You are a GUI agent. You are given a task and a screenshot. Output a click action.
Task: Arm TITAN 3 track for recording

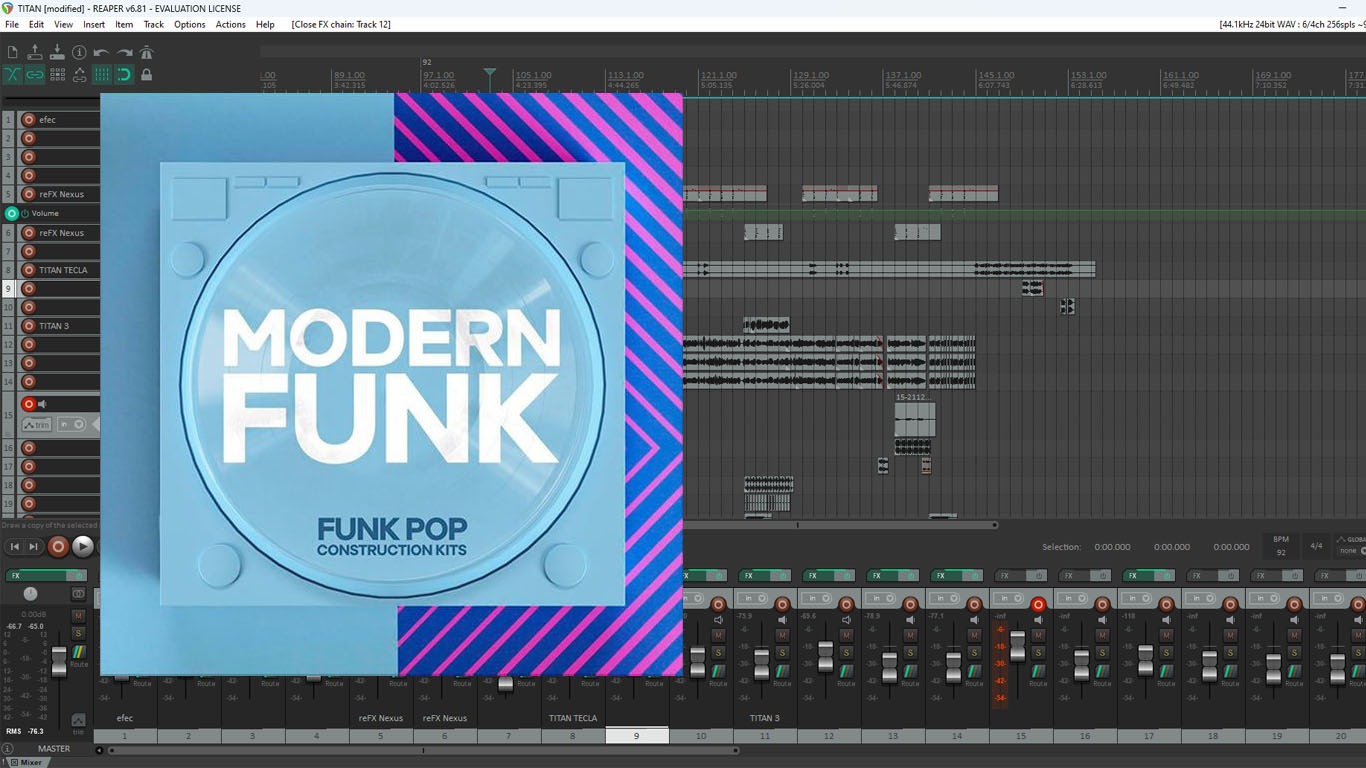[x=28, y=326]
